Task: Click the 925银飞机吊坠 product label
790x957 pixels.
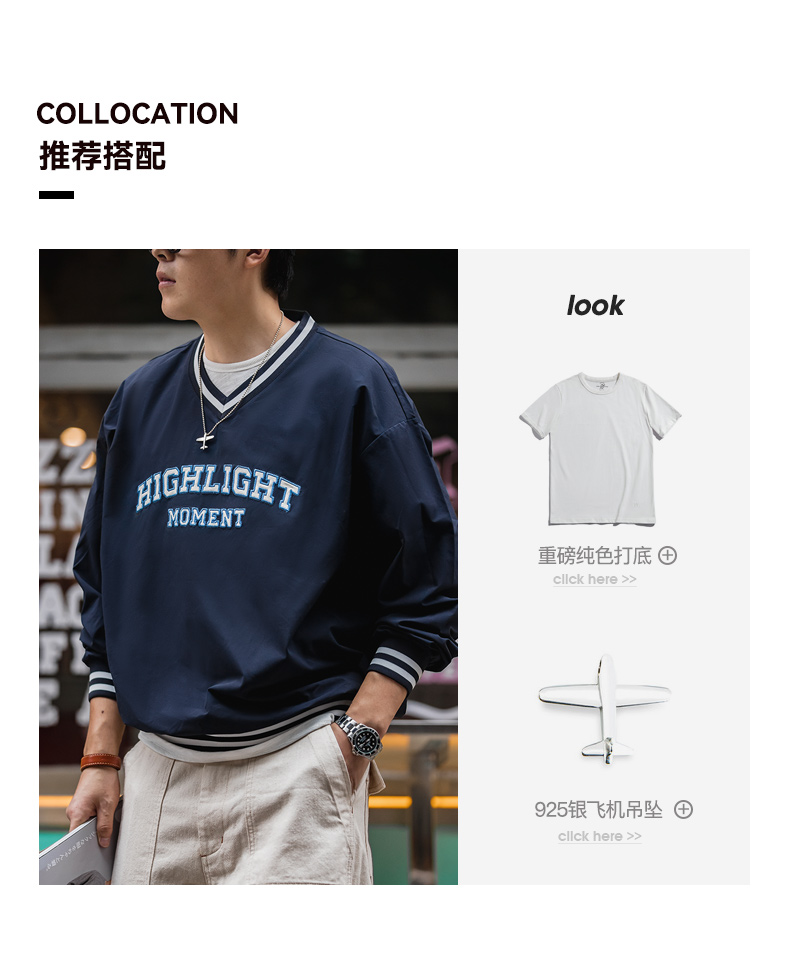Action: pos(598,809)
